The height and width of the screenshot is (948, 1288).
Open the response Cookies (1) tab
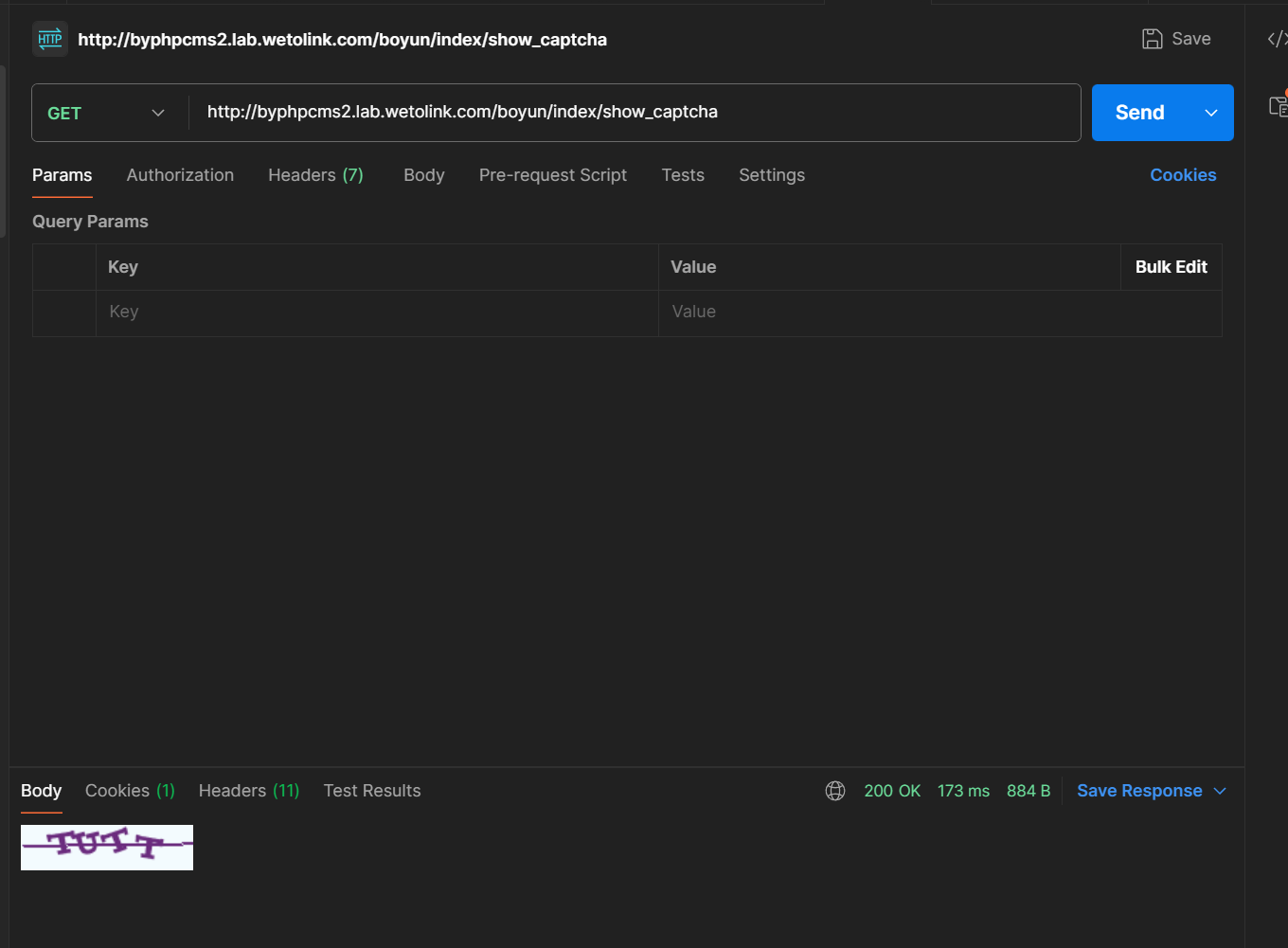point(130,791)
